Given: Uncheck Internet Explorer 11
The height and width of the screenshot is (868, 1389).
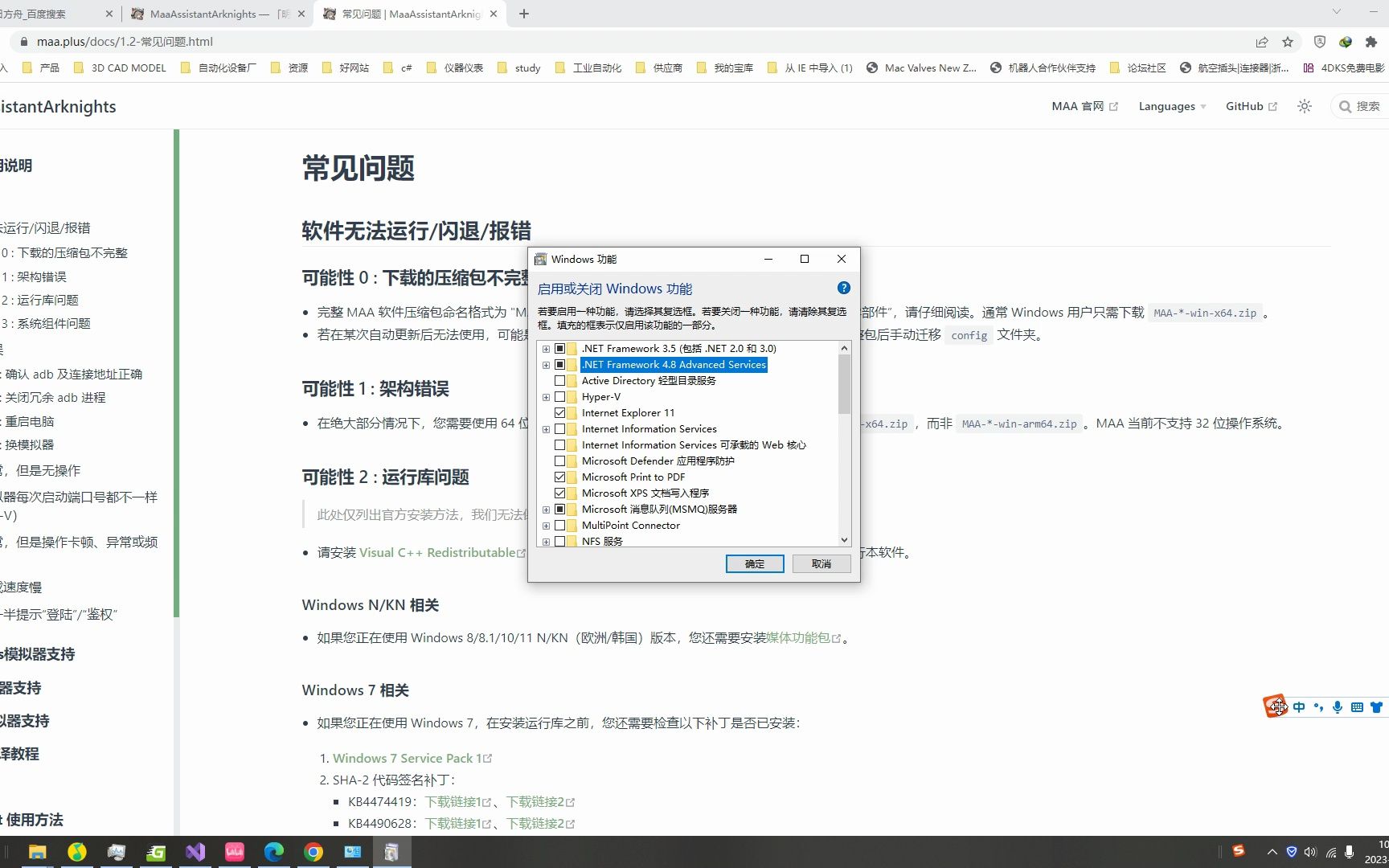Looking at the screenshot, I should [x=560, y=413].
